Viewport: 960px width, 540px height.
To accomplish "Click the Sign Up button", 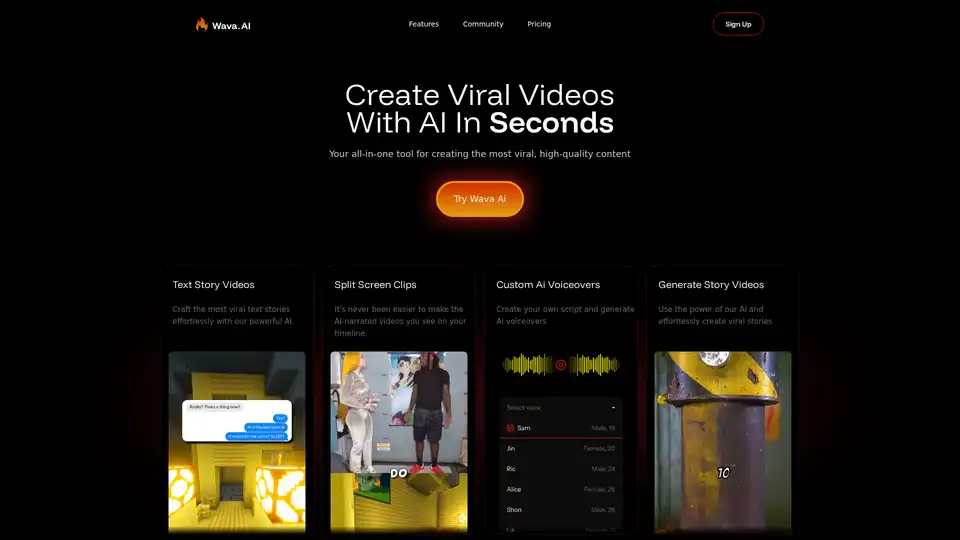I will point(738,24).
